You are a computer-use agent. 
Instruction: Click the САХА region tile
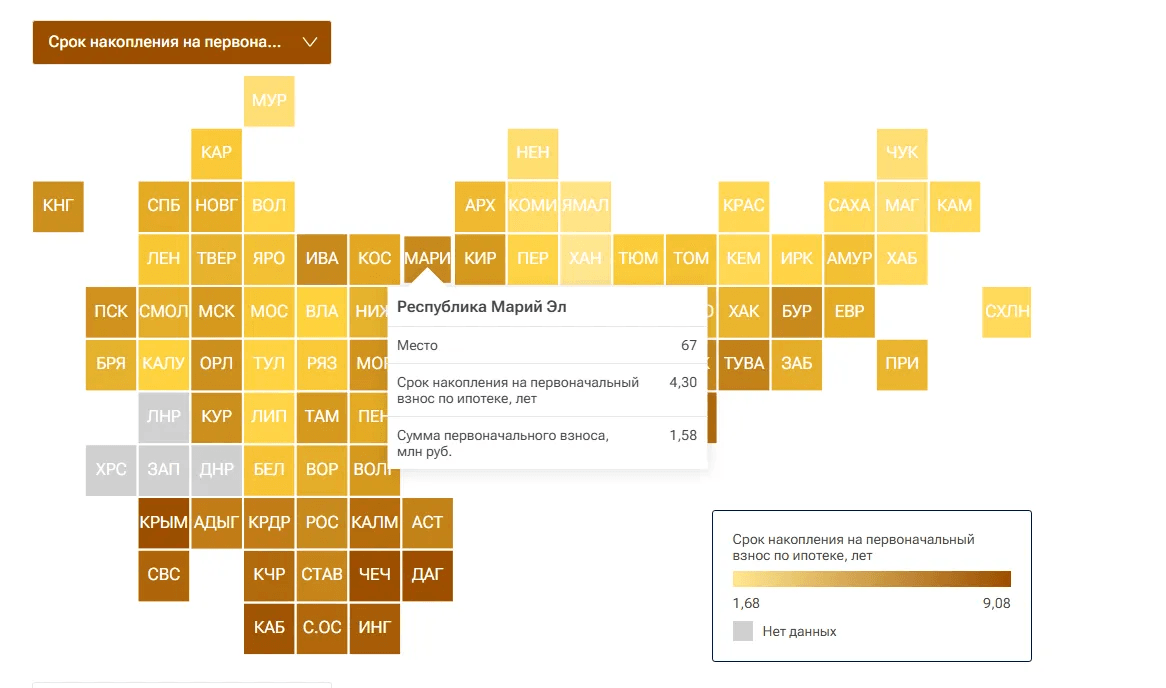click(x=849, y=206)
